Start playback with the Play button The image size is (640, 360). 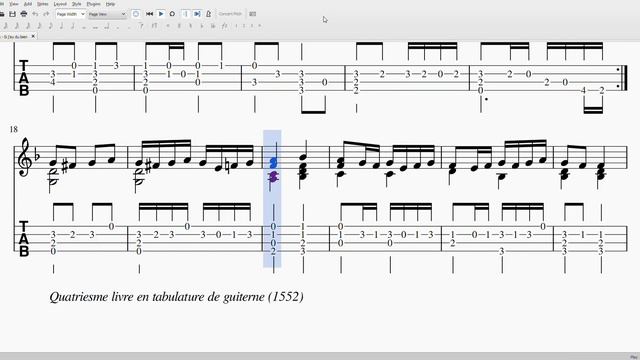coord(161,14)
